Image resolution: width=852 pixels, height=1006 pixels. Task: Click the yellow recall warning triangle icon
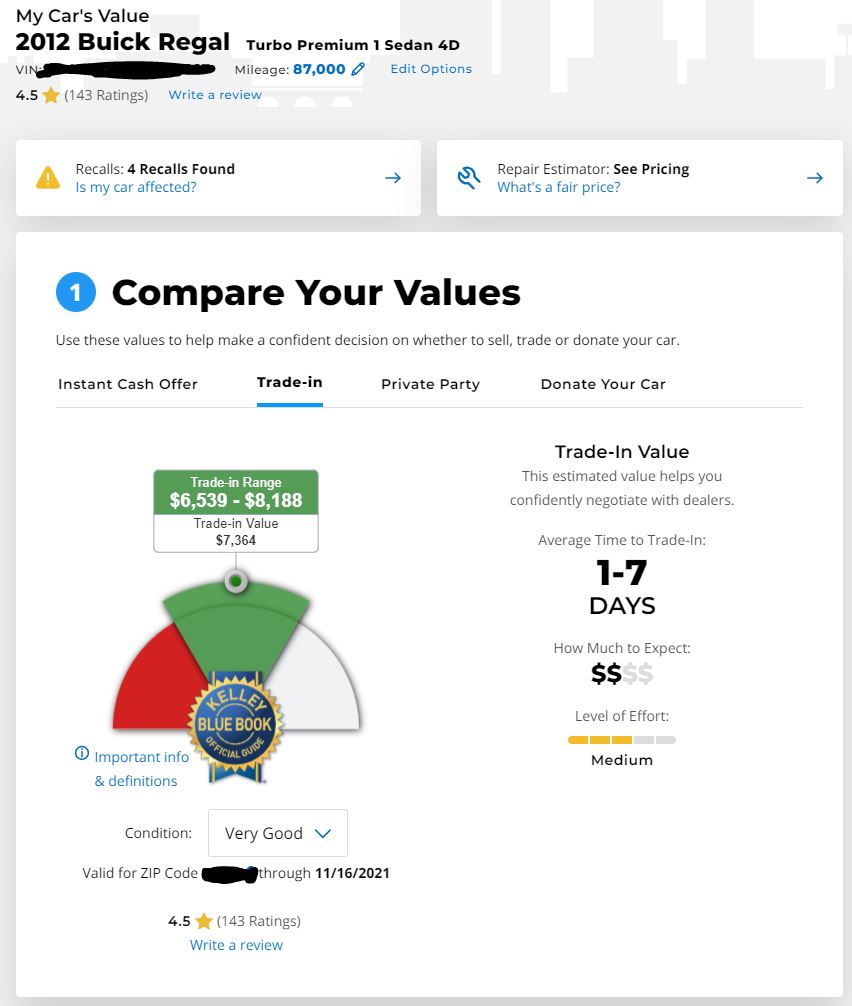(x=48, y=178)
